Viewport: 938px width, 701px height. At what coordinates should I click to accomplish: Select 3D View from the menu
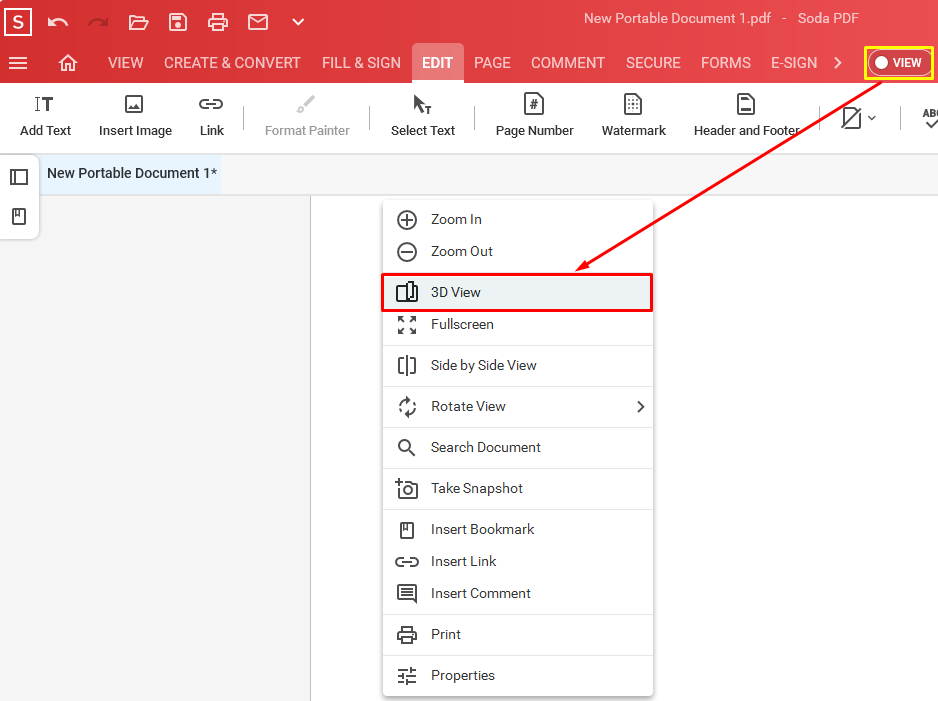tap(517, 291)
